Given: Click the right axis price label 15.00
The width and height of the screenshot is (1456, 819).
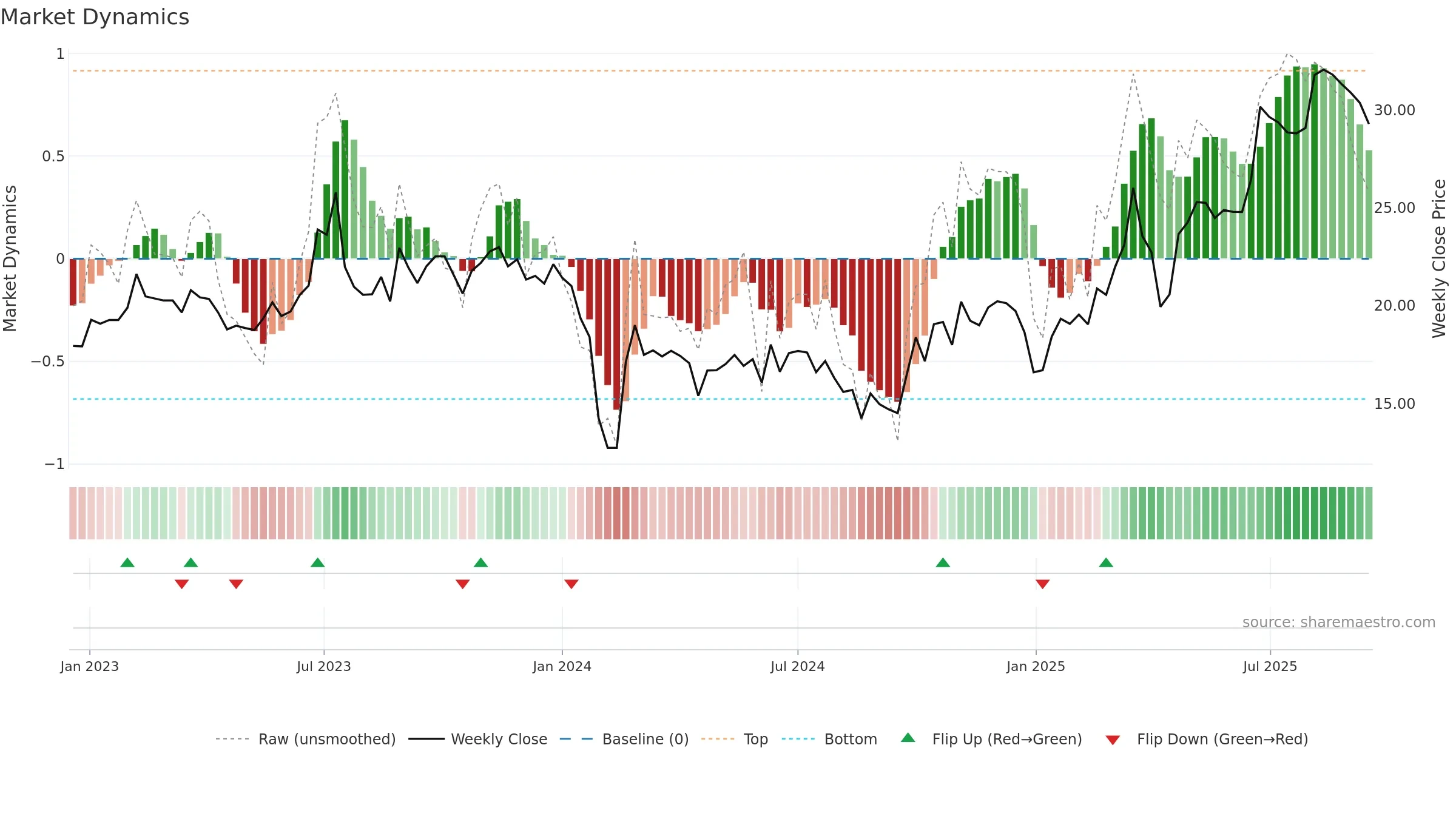Looking at the screenshot, I should click(1395, 404).
